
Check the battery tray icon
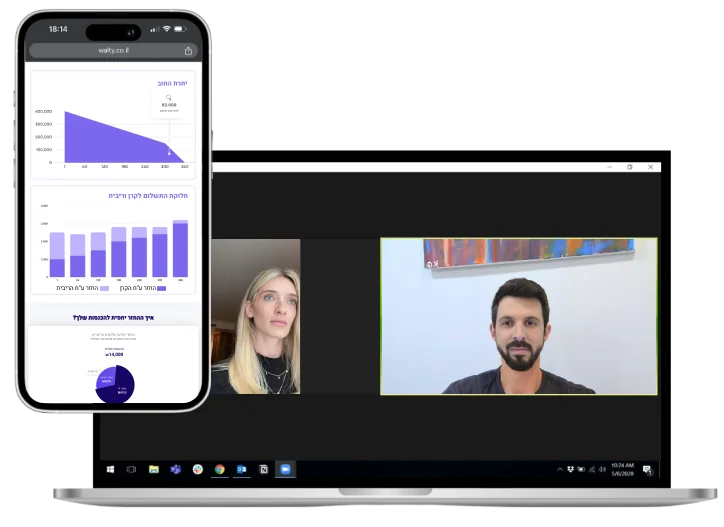pos(581,469)
